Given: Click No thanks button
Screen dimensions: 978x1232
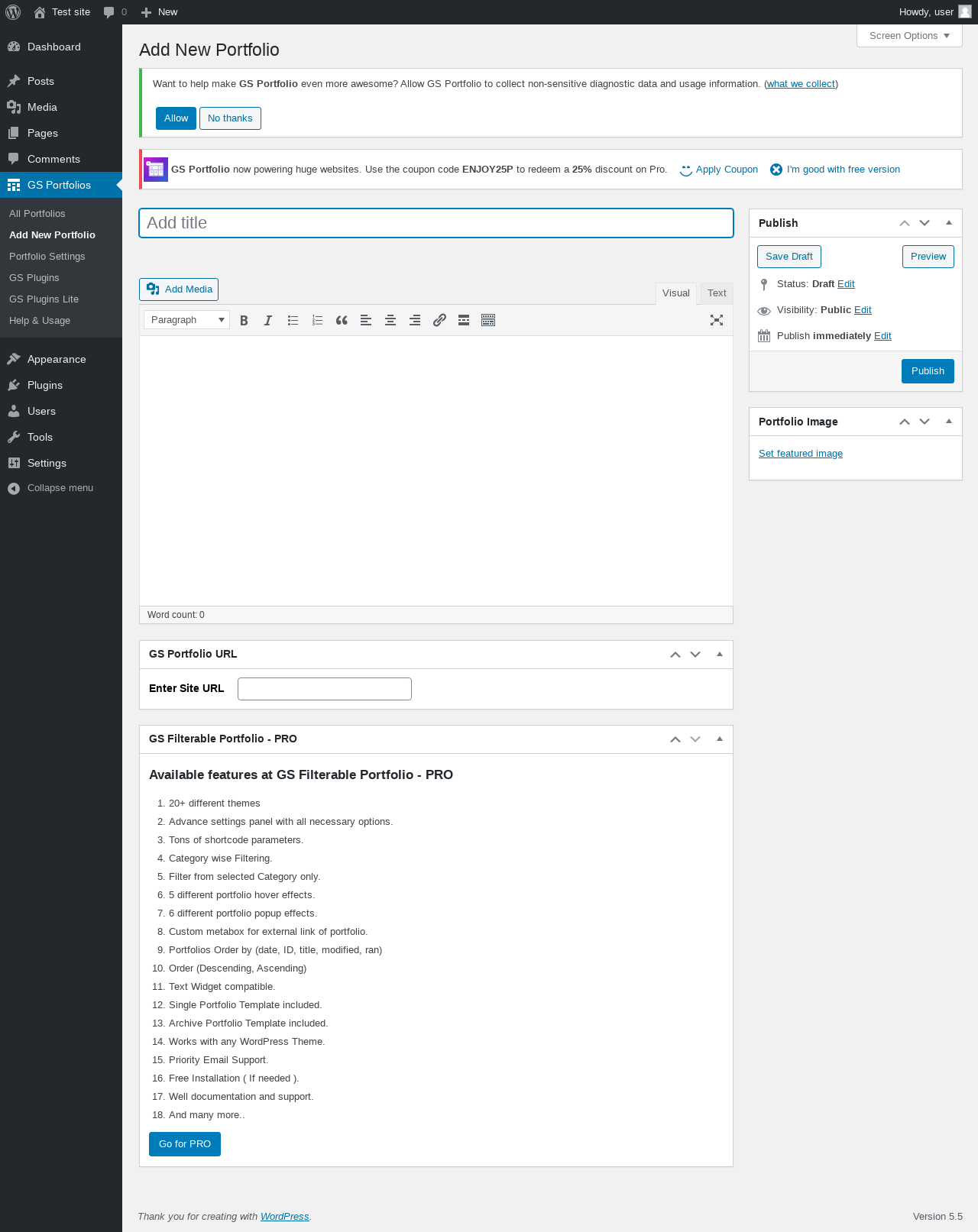Looking at the screenshot, I should coord(230,118).
